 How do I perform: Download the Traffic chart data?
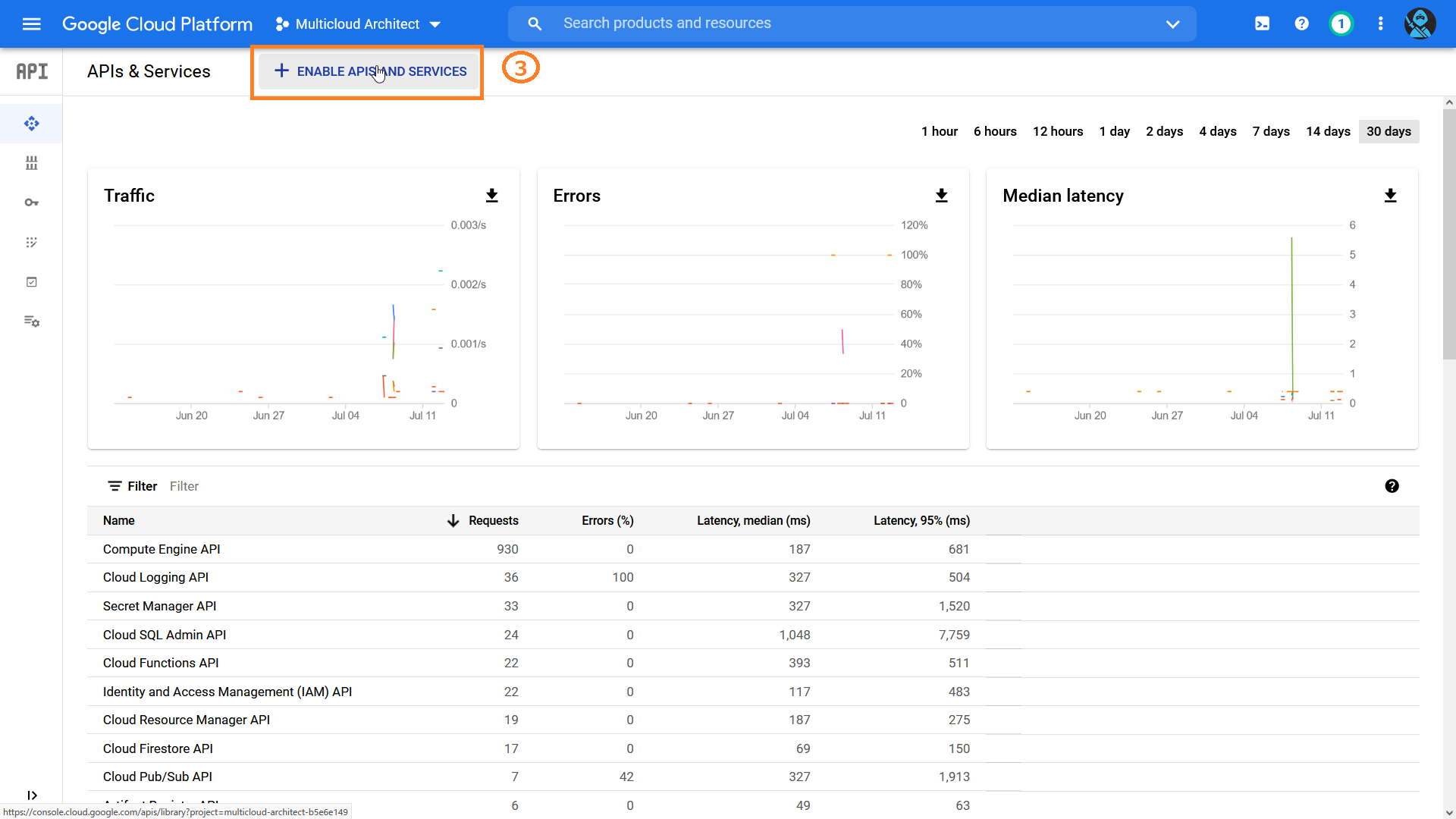[492, 196]
